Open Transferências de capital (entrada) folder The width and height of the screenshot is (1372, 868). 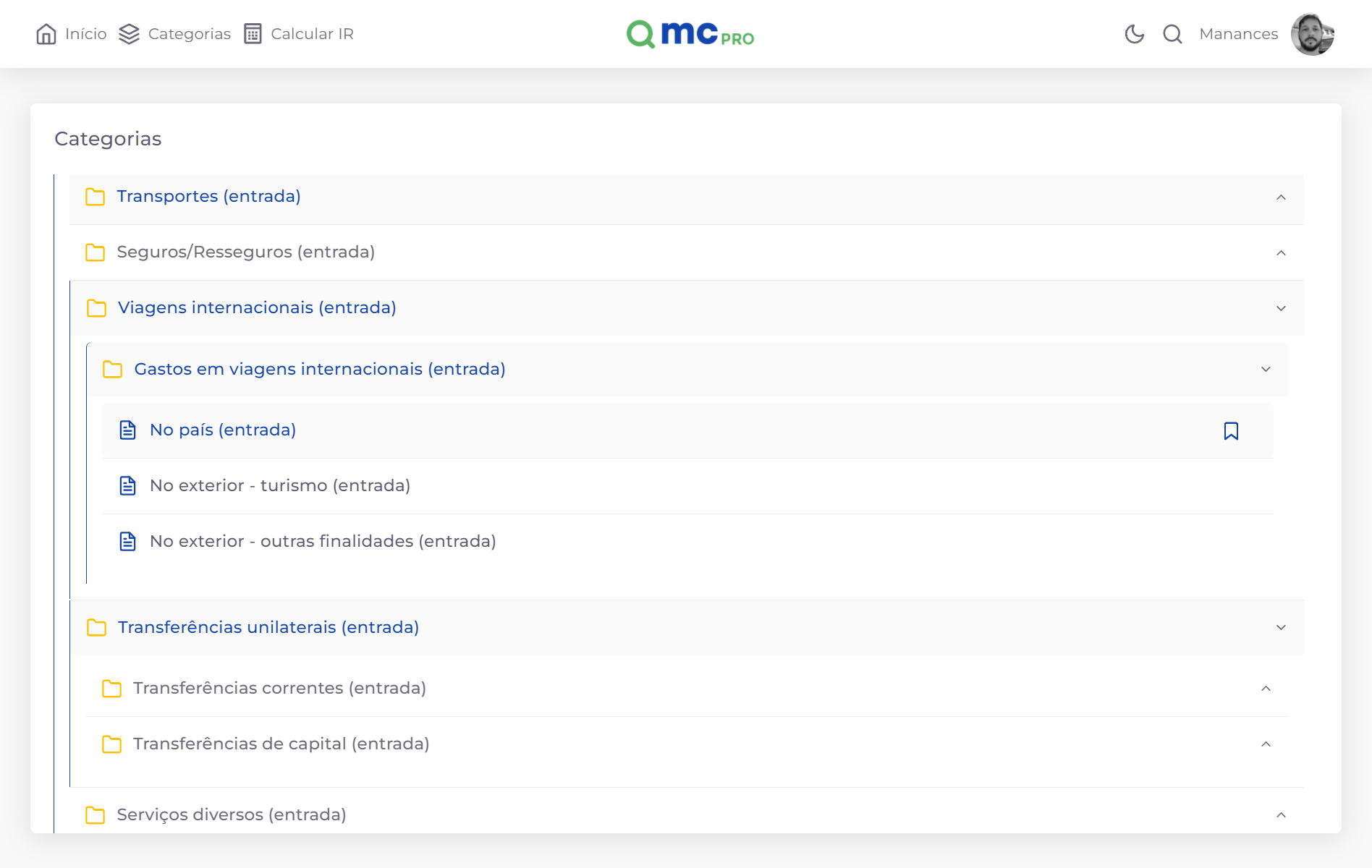click(x=281, y=744)
